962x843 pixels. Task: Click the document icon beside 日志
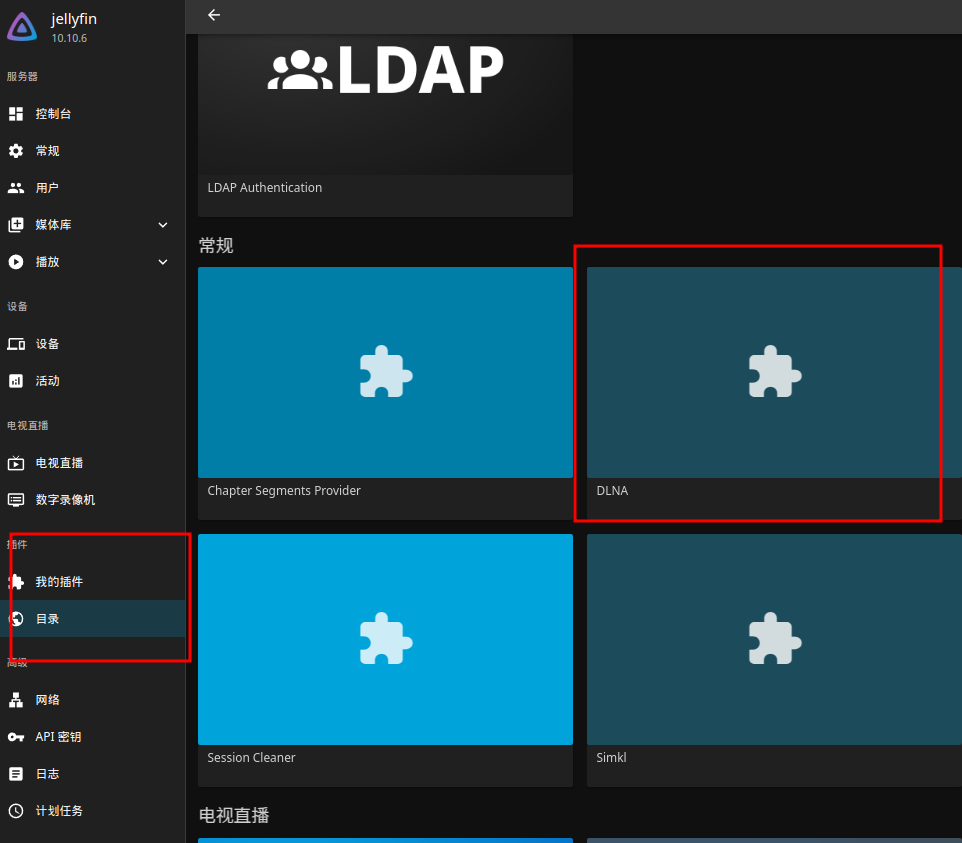coord(16,774)
